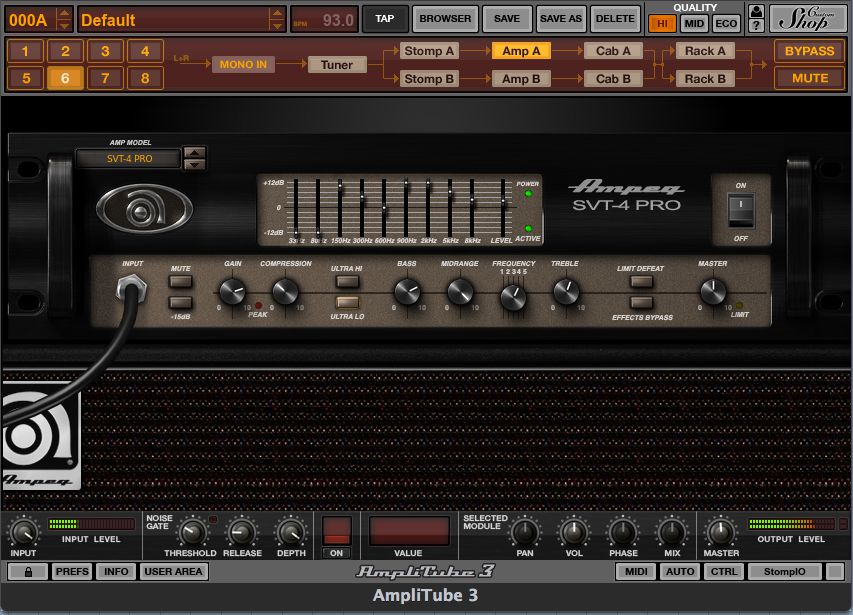
Task: Open the SVT-4 PRO amp model dropdown
Action: click(129, 159)
